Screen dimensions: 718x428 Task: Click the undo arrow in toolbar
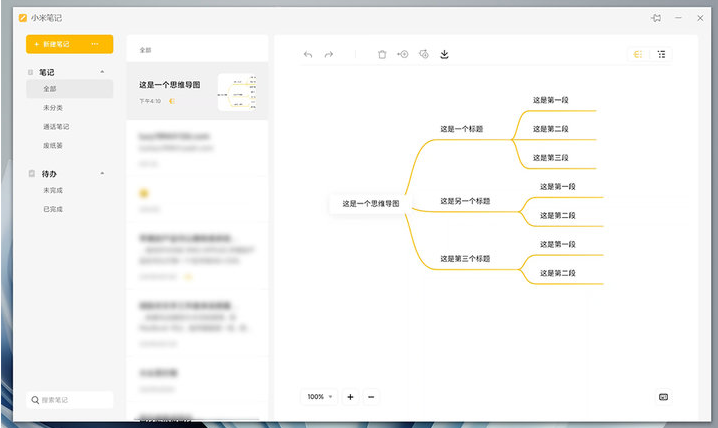308,54
